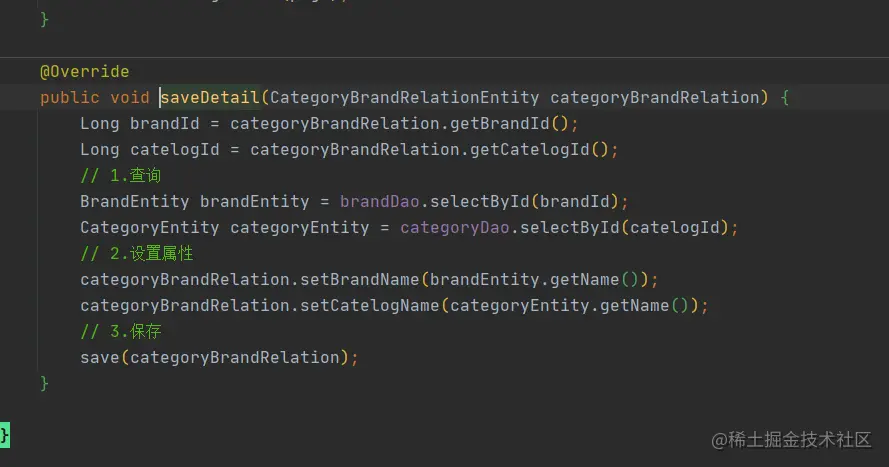Click the comment '// 2.设置属性'
The width and height of the screenshot is (889, 467).
[137, 253]
